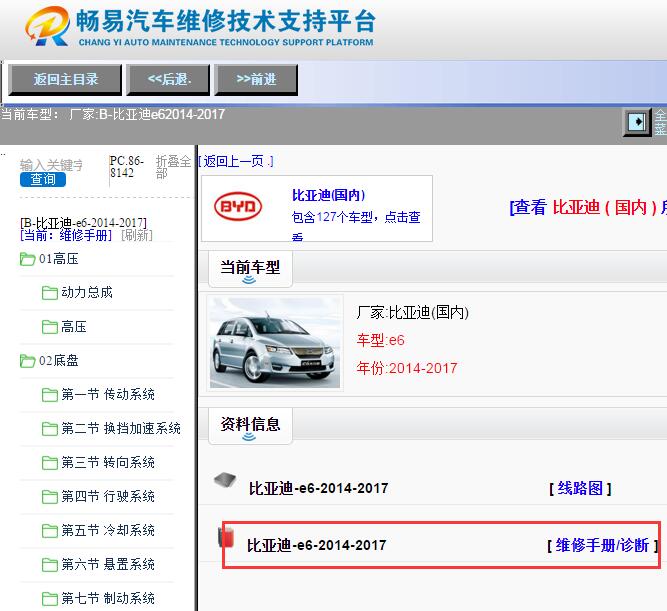This screenshot has width=667, height=611.
Task: Click the gray chip icon beside 线路图 row
Action: 225,480
